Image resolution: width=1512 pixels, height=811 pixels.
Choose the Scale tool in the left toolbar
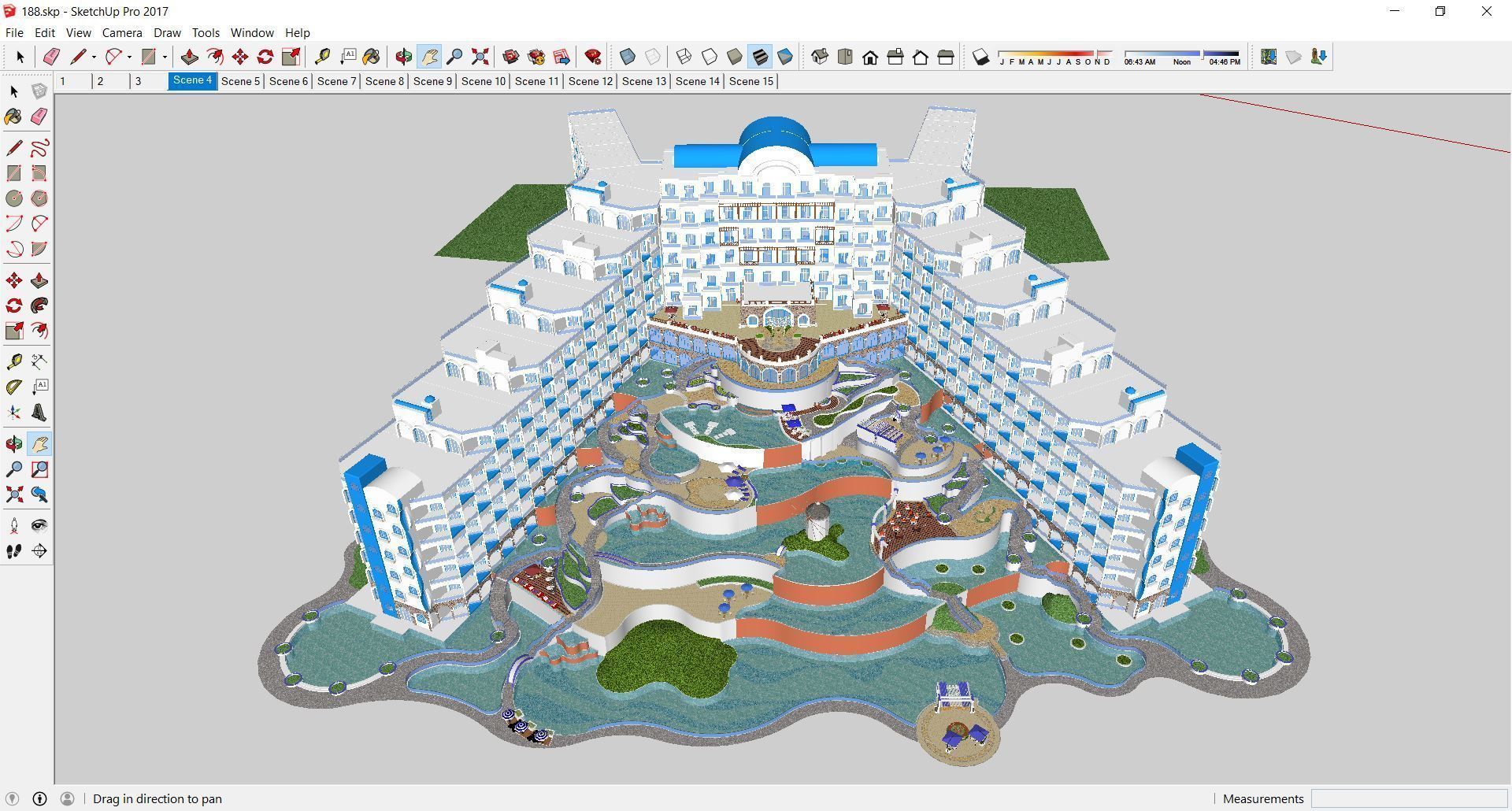(x=14, y=331)
